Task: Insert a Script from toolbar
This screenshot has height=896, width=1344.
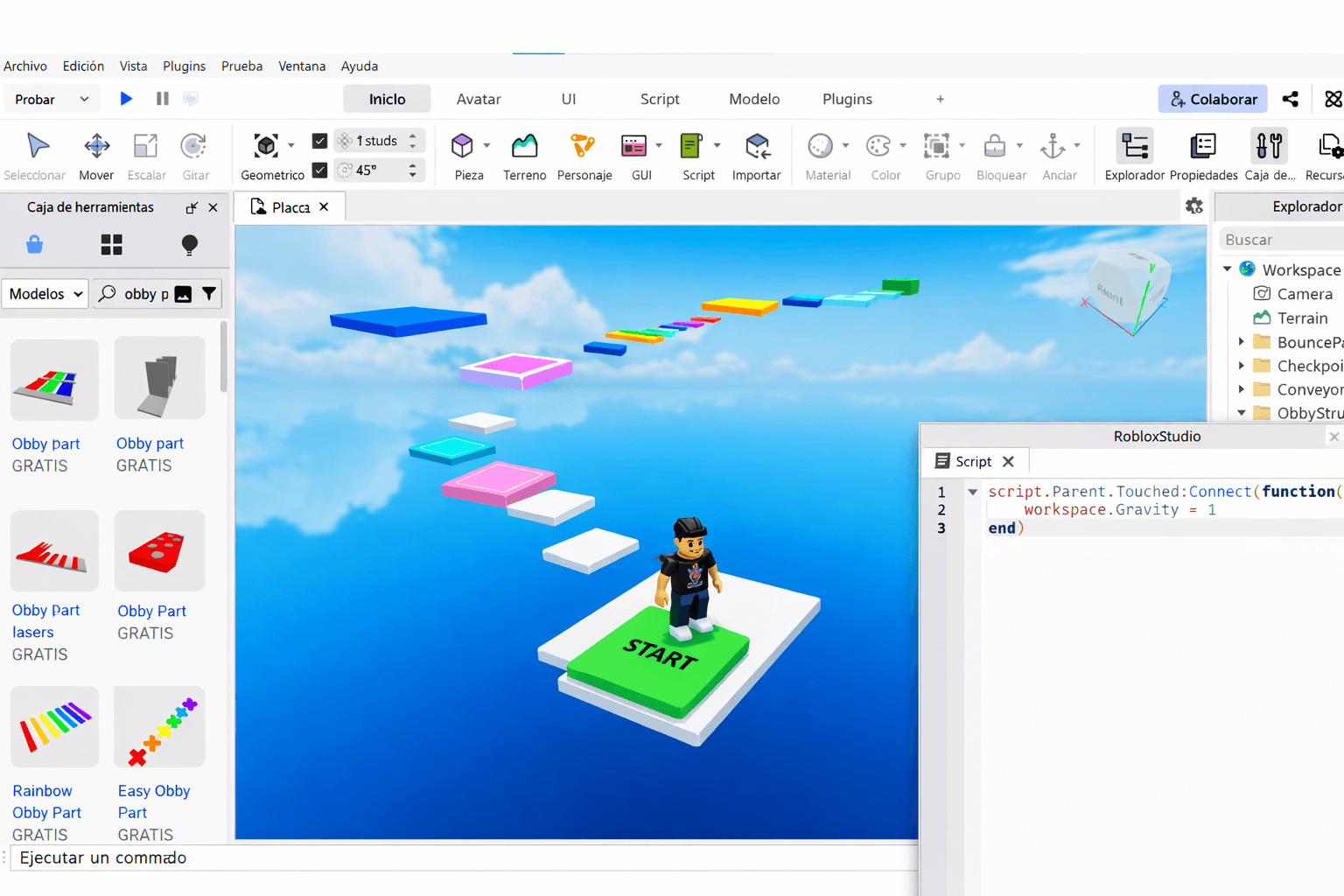Action: (692, 146)
